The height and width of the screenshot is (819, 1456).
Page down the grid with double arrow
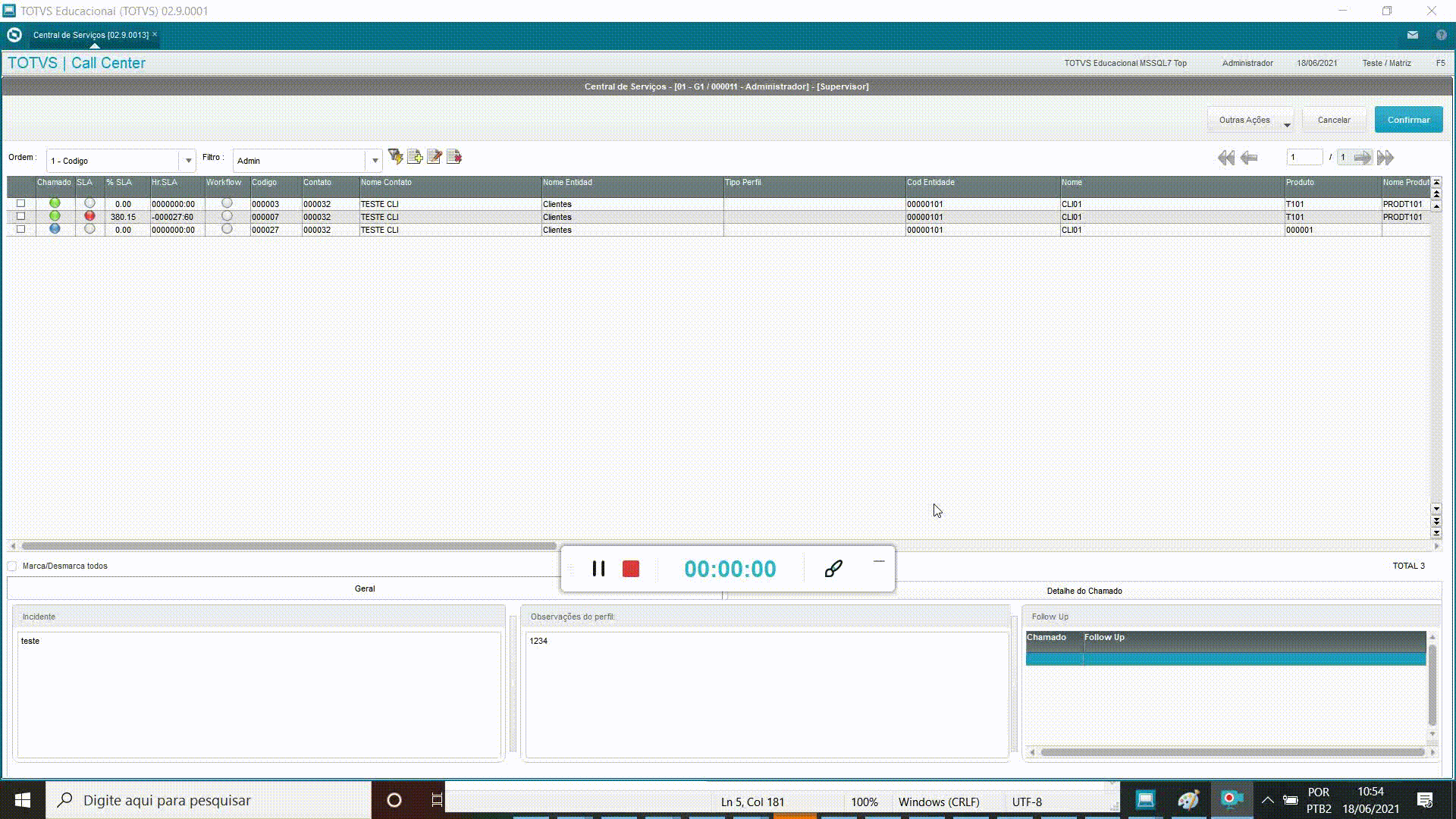tap(1436, 521)
